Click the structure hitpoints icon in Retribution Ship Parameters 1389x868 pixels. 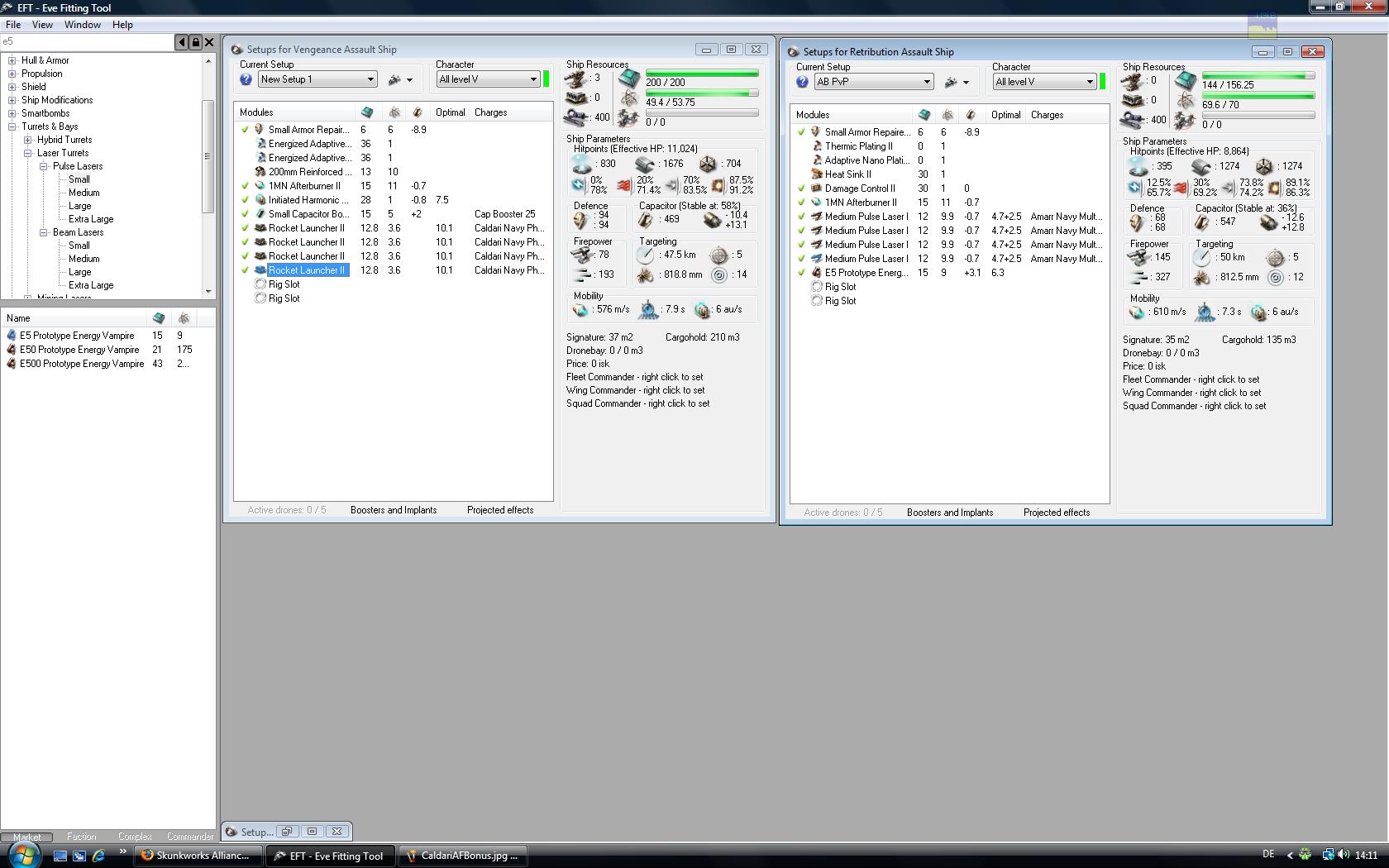pyautogui.click(x=1264, y=166)
